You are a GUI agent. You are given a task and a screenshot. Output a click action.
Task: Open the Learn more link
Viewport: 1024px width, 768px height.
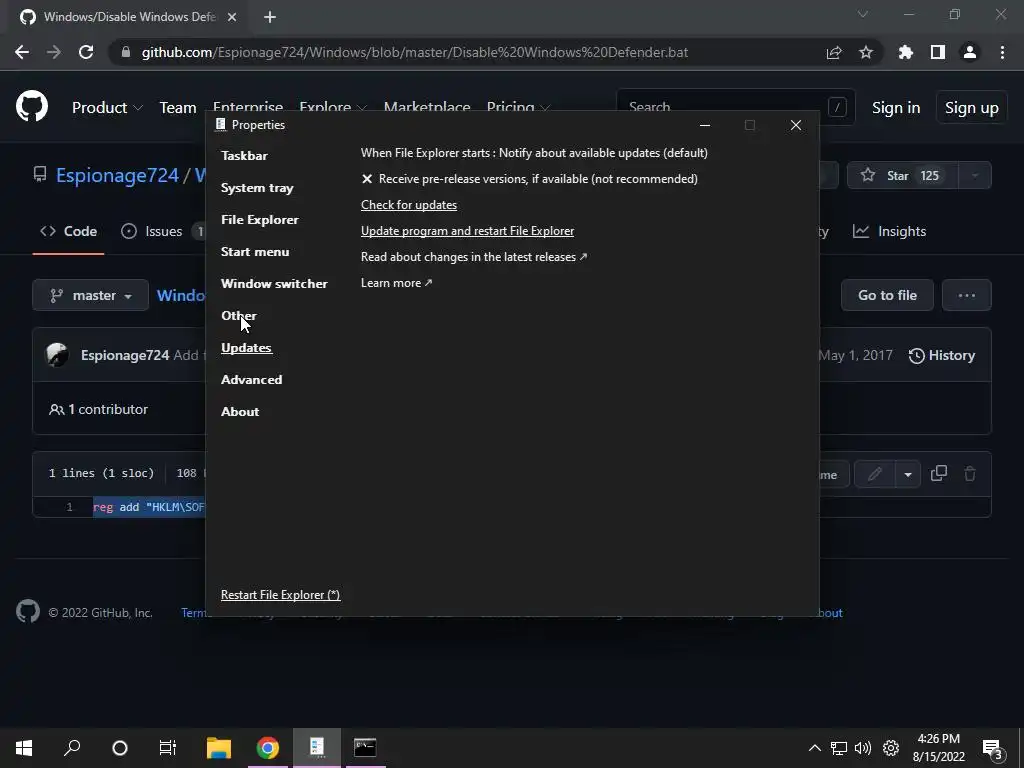pyautogui.click(x=396, y=283)
